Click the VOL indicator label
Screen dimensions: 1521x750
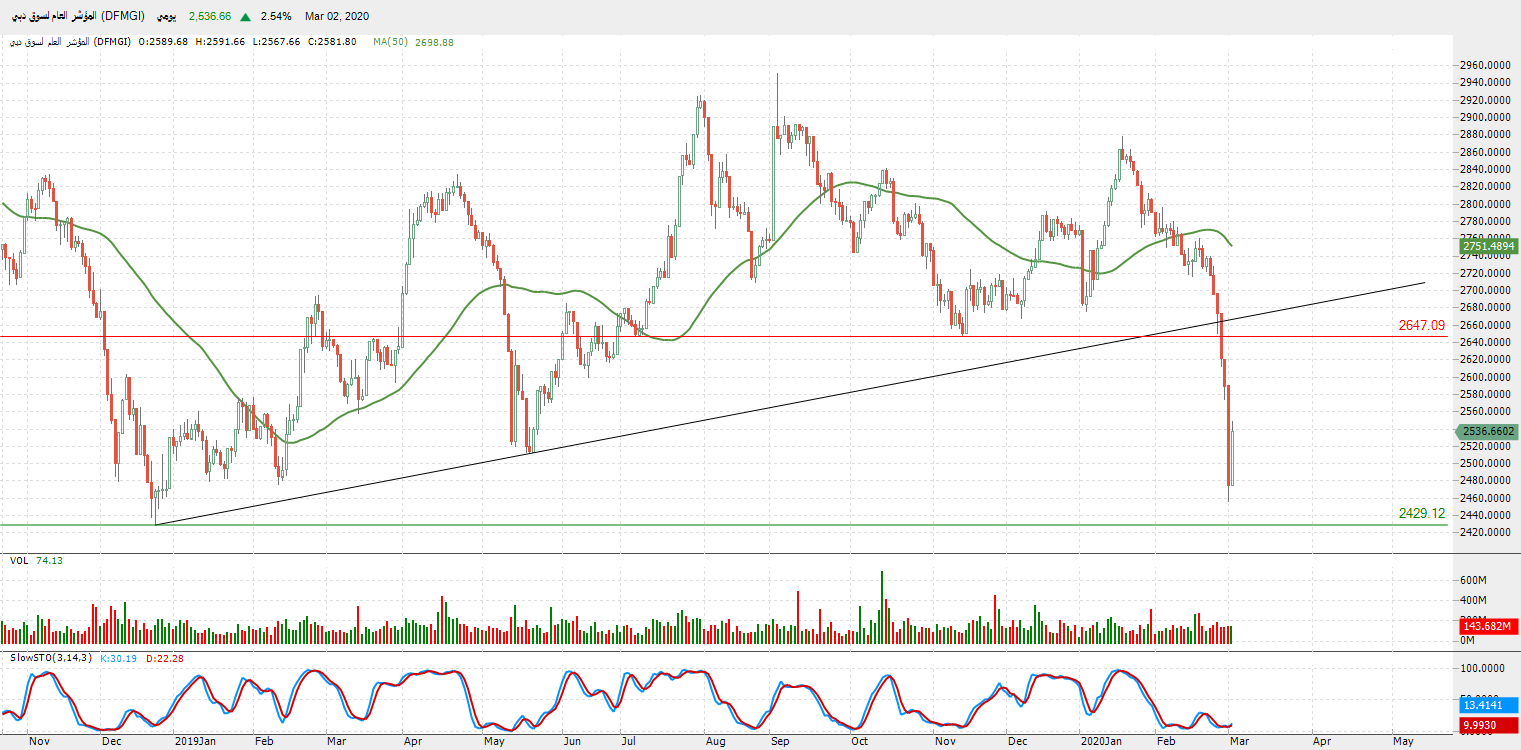tap(19, 561)
